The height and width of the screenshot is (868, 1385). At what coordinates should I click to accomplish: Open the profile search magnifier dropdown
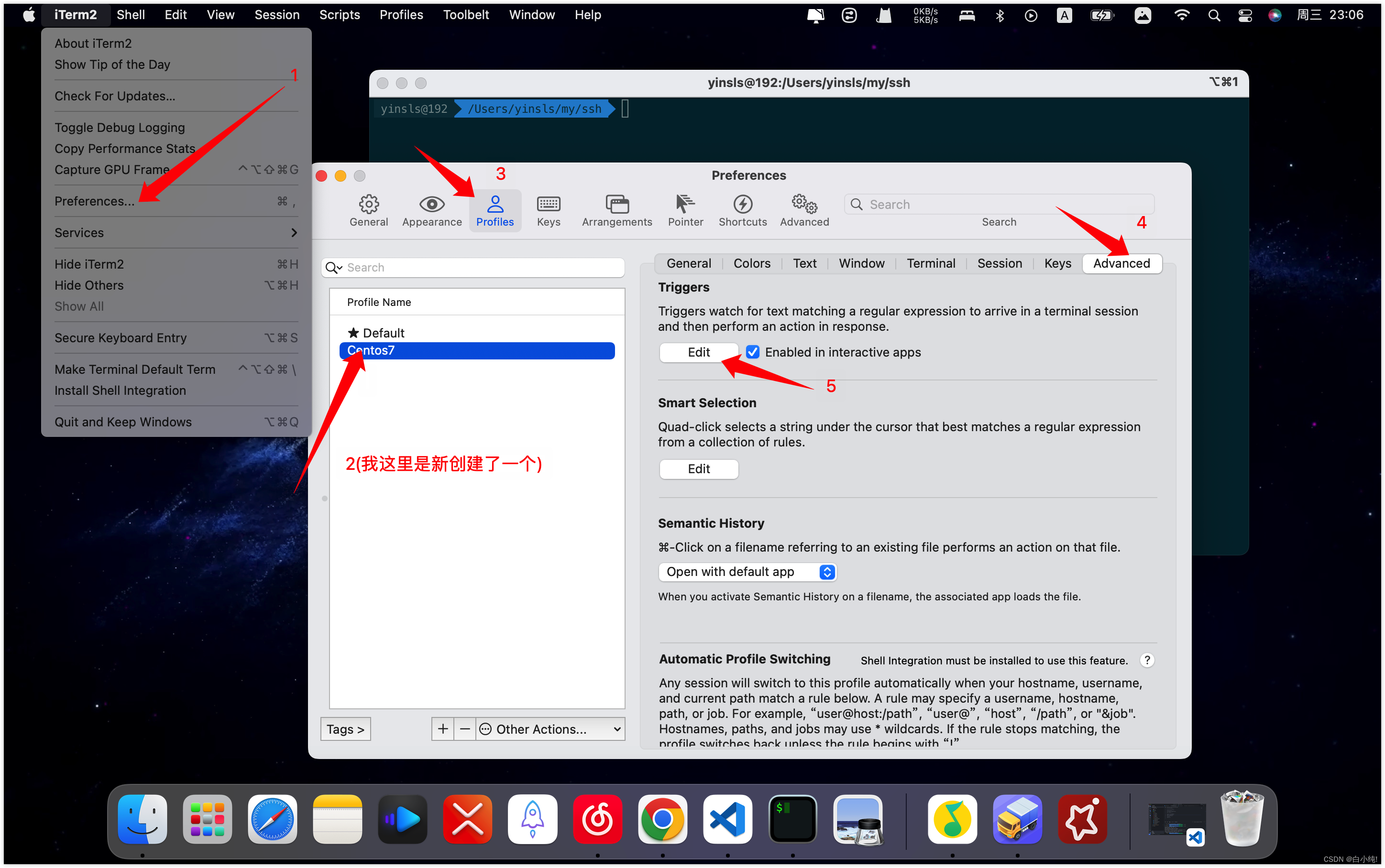pyautogui.click(x=334, y=268)
